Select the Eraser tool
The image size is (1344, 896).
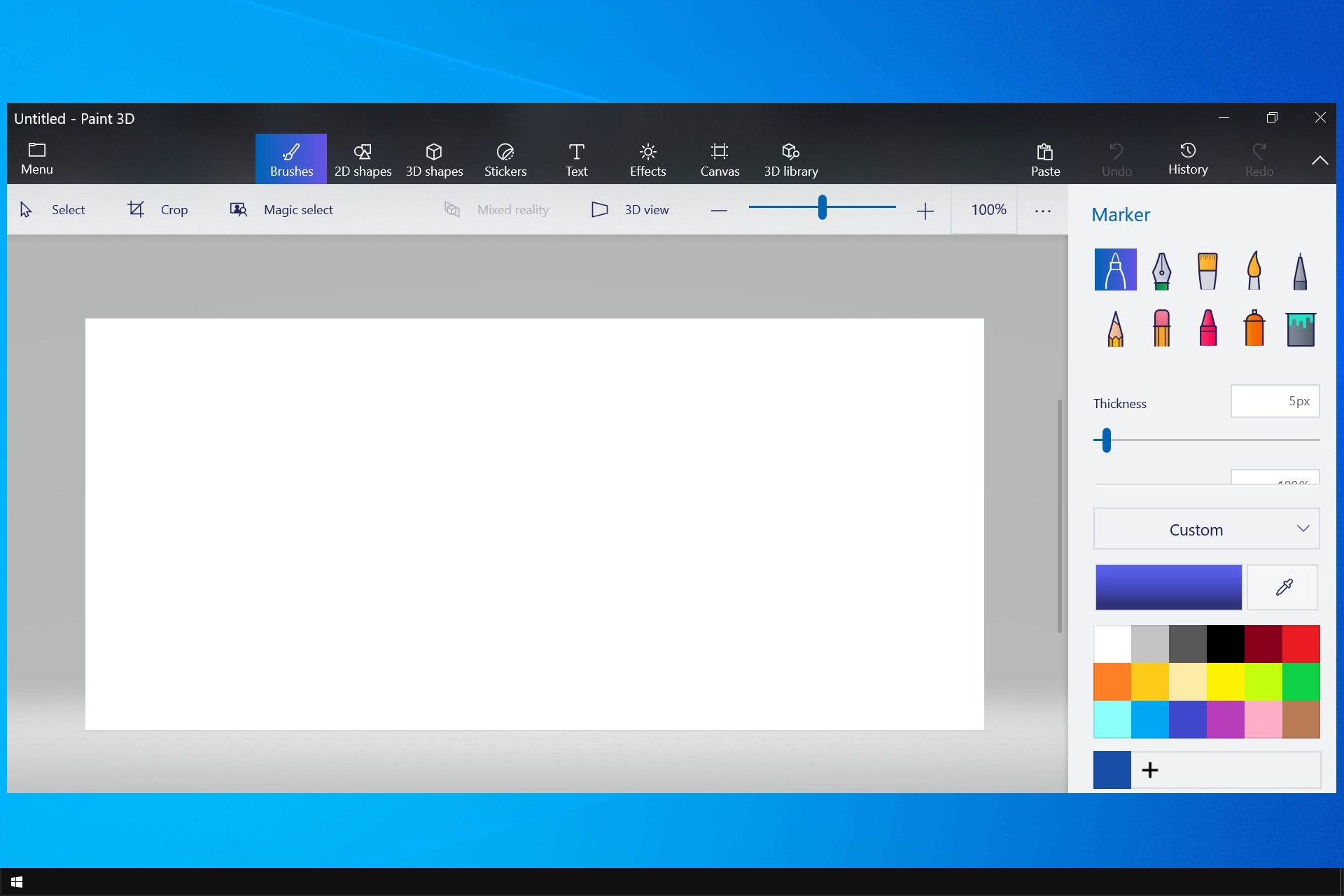[x=1161, y=328]
